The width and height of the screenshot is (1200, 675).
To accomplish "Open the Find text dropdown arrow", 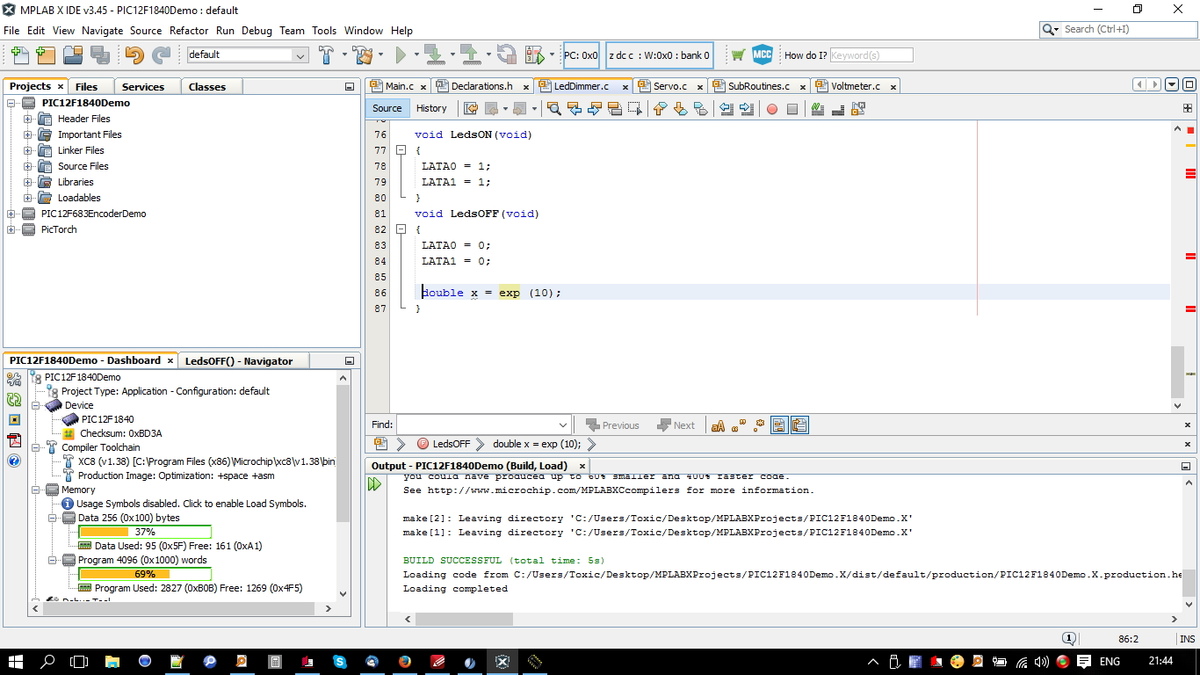I will (x=563, y=425).
